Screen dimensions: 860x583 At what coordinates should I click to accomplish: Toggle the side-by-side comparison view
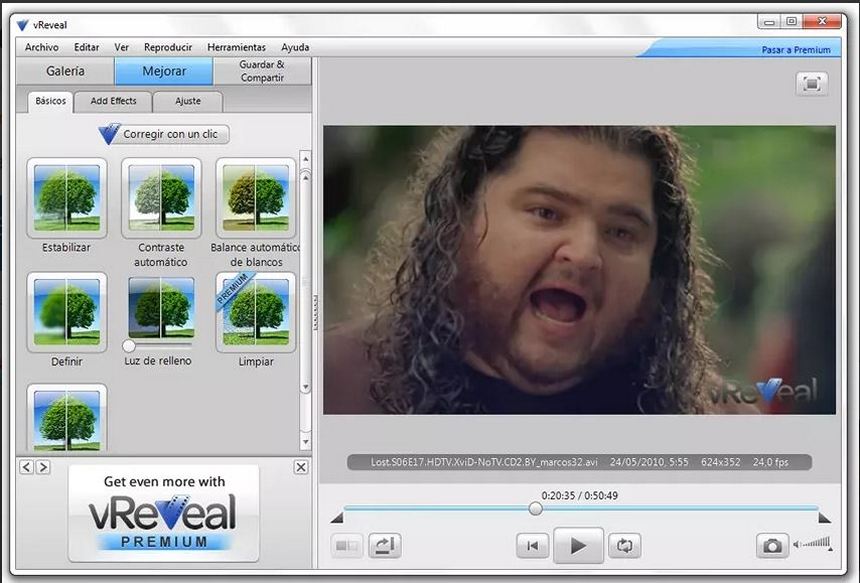[x=347, y=546]
